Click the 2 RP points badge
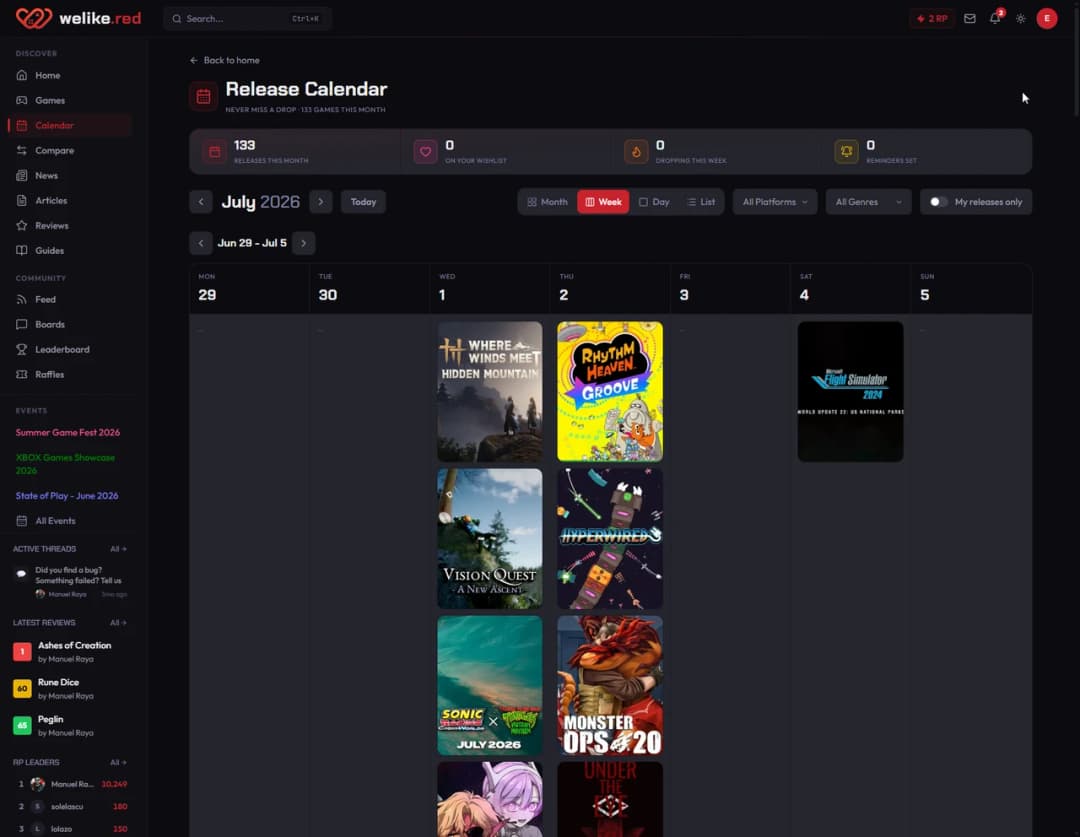1080x837 pixels. click(931, 19)
